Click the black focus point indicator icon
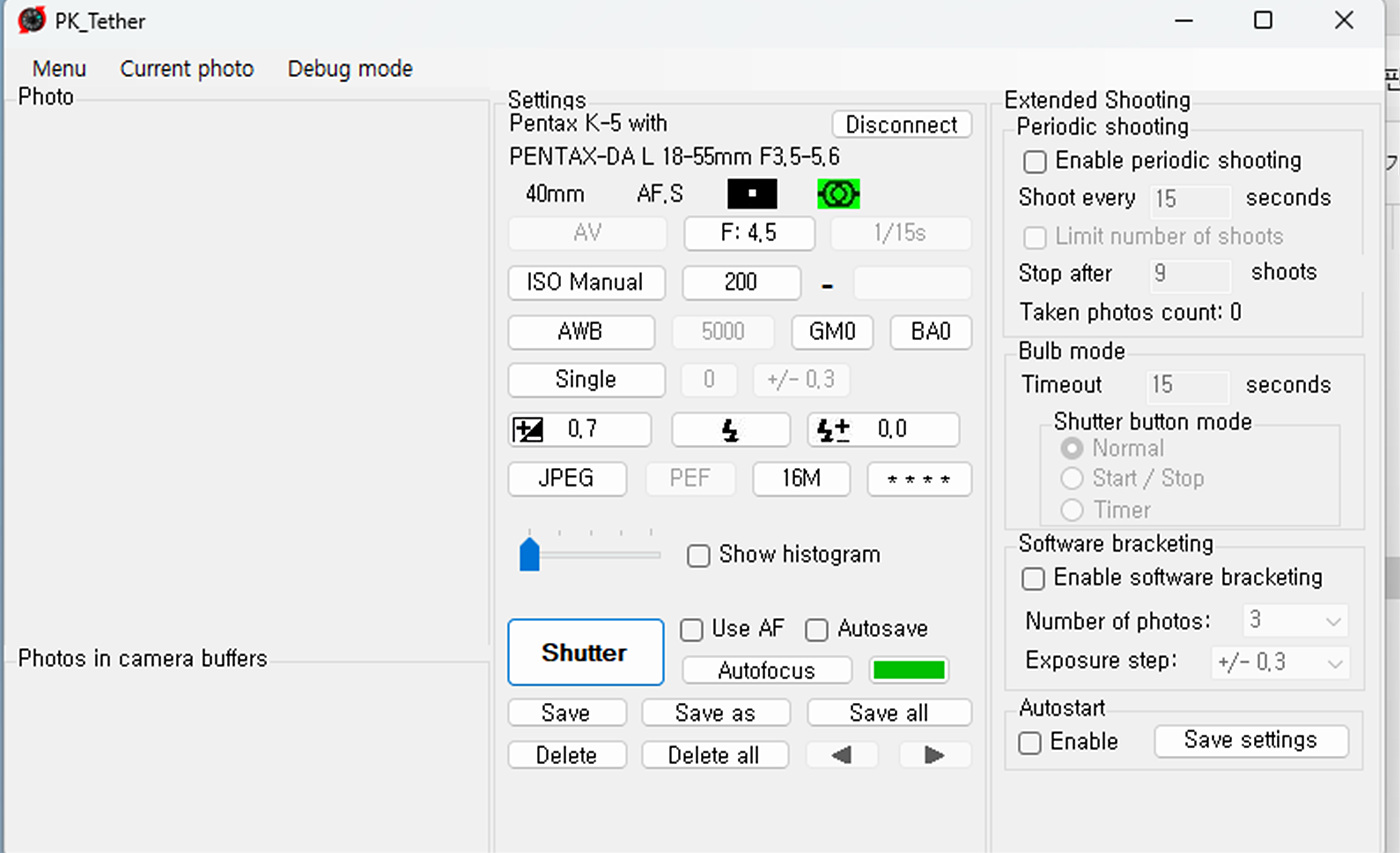This screenshot has width=1400, height=853. point(752,194)
